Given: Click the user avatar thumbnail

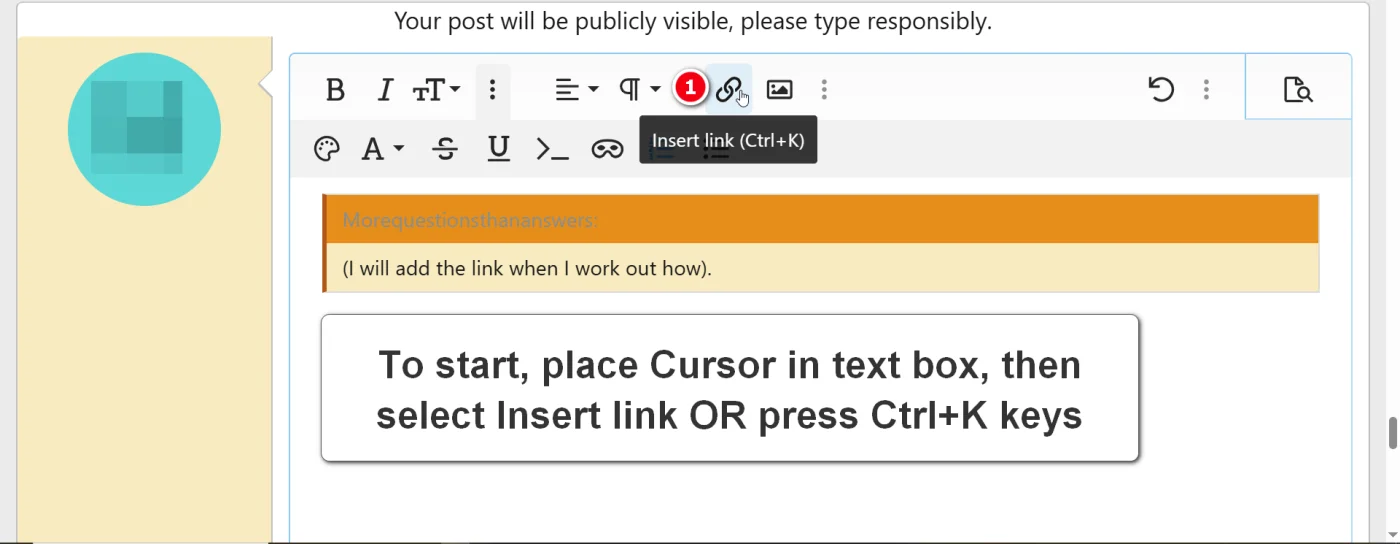Looking at the screenshot, I should (x=144, y=129).
